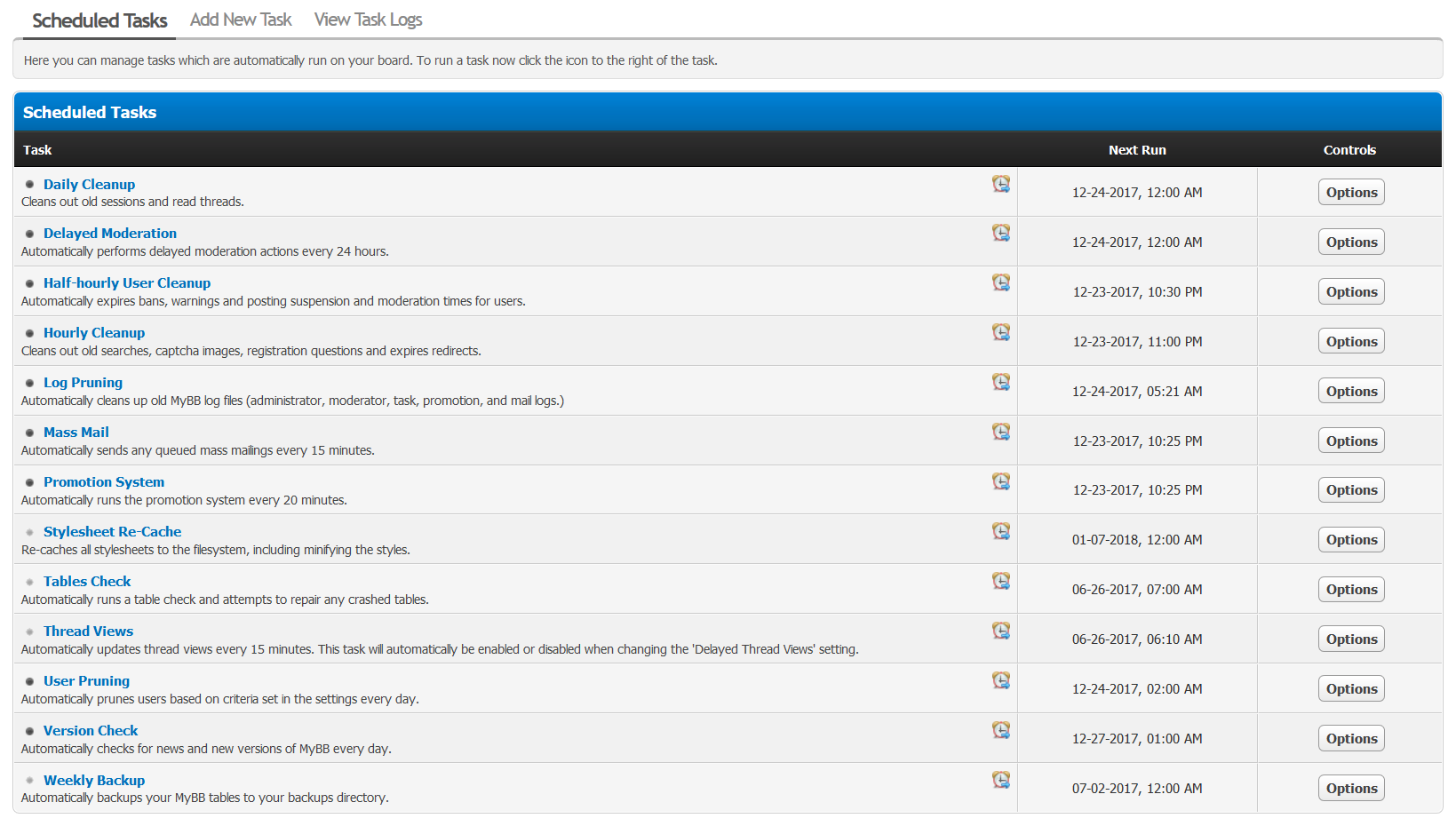Run the Version Check task now

pos(1001,730)
